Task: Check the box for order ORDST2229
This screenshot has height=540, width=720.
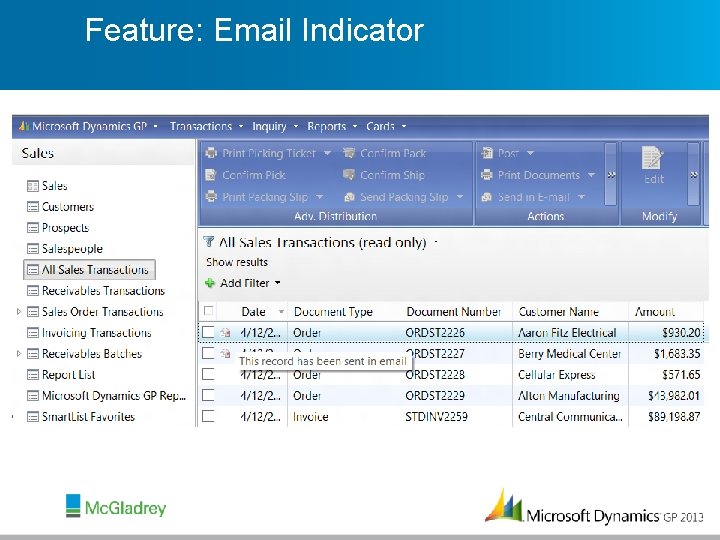Action: [x=208, y=395]
